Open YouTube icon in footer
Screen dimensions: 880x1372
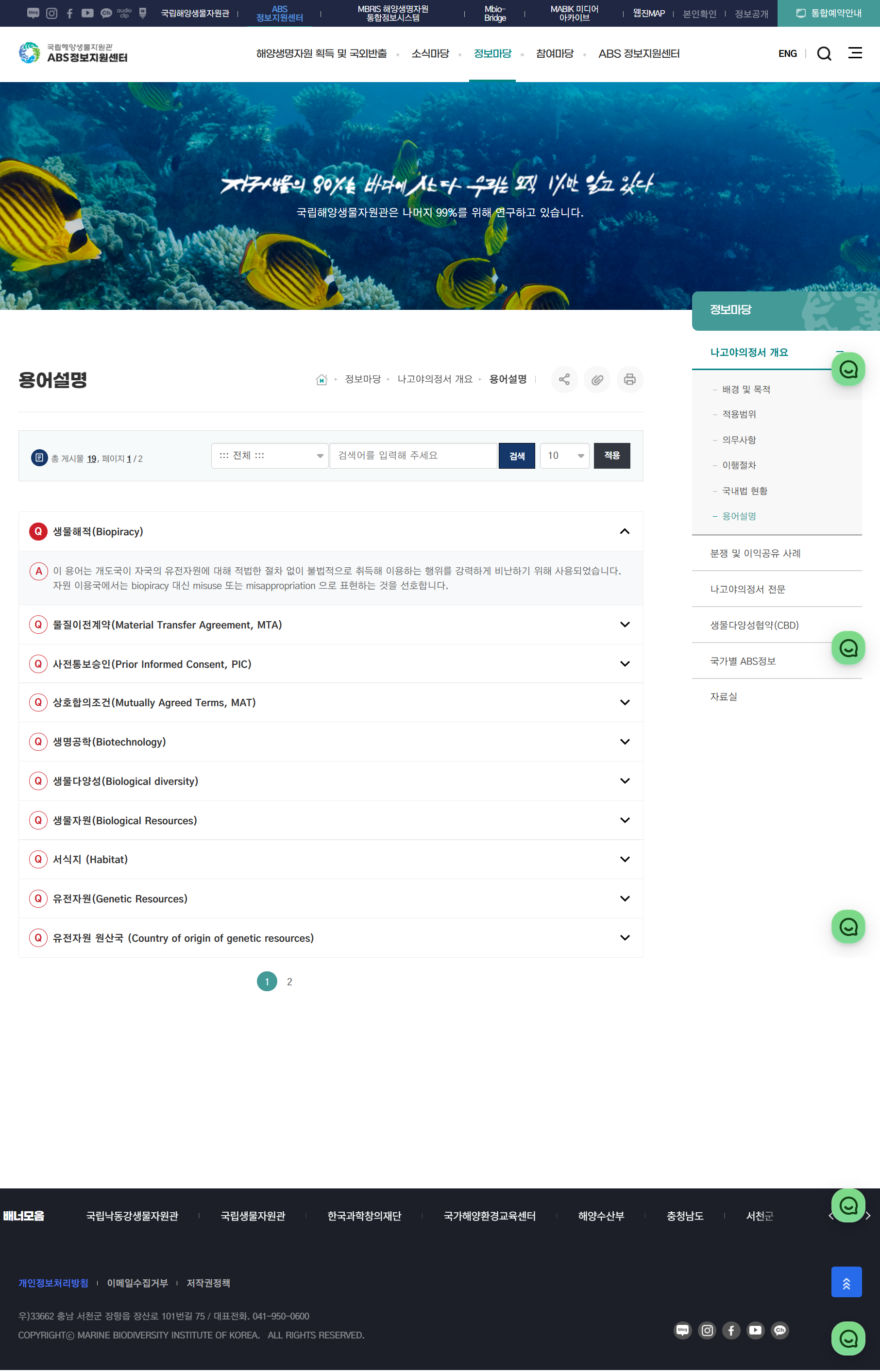pos(755,1330)
